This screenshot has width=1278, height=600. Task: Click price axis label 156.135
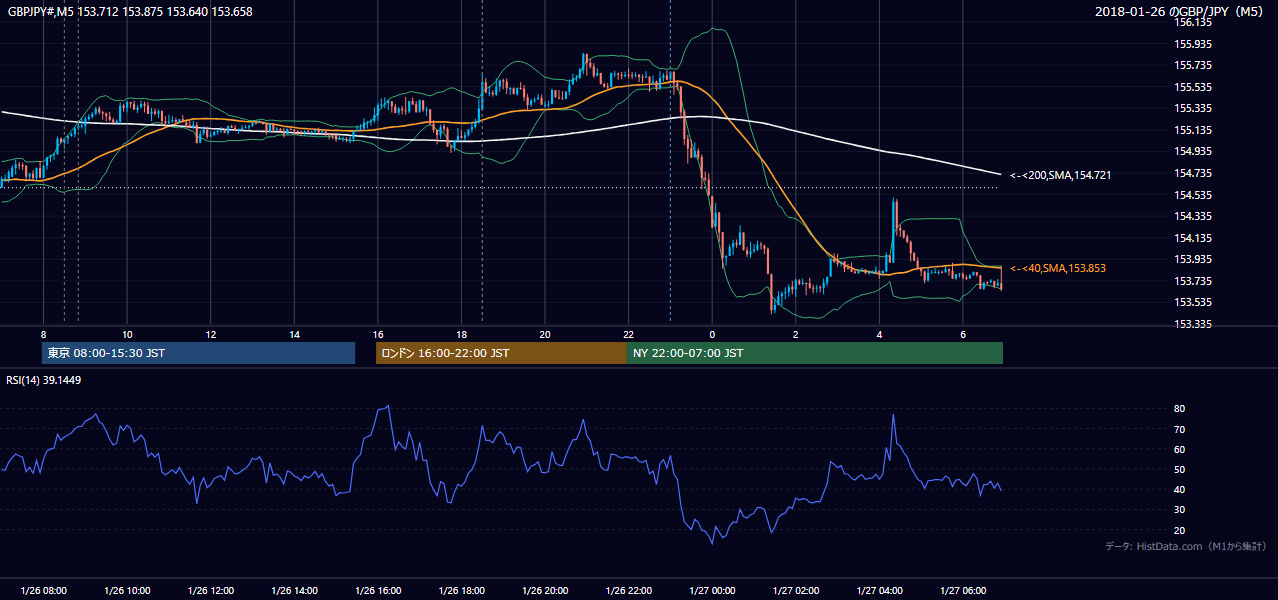click(1194, 22)
